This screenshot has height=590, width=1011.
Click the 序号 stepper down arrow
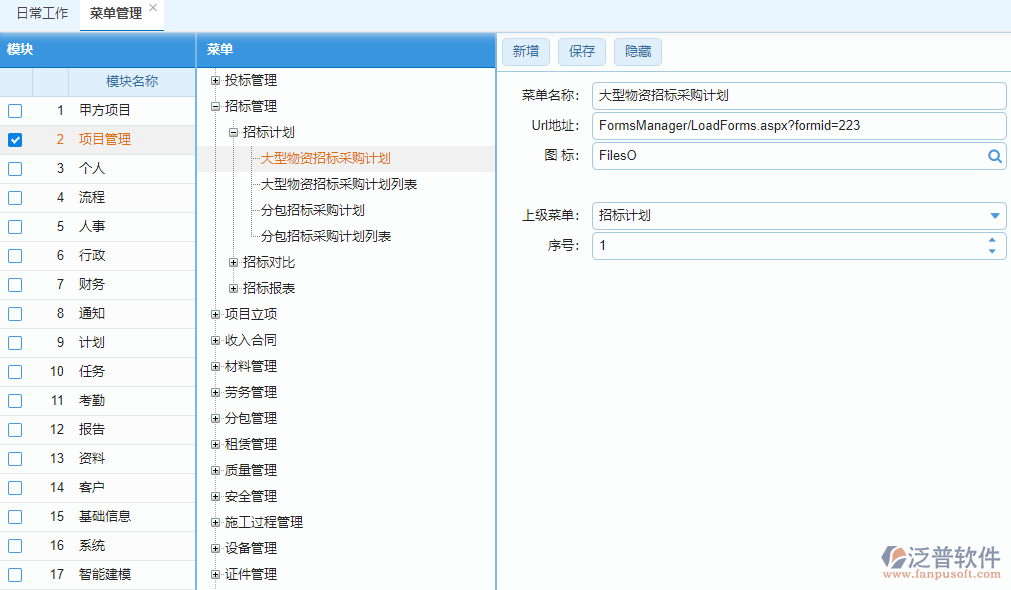(x=991, y=251)
